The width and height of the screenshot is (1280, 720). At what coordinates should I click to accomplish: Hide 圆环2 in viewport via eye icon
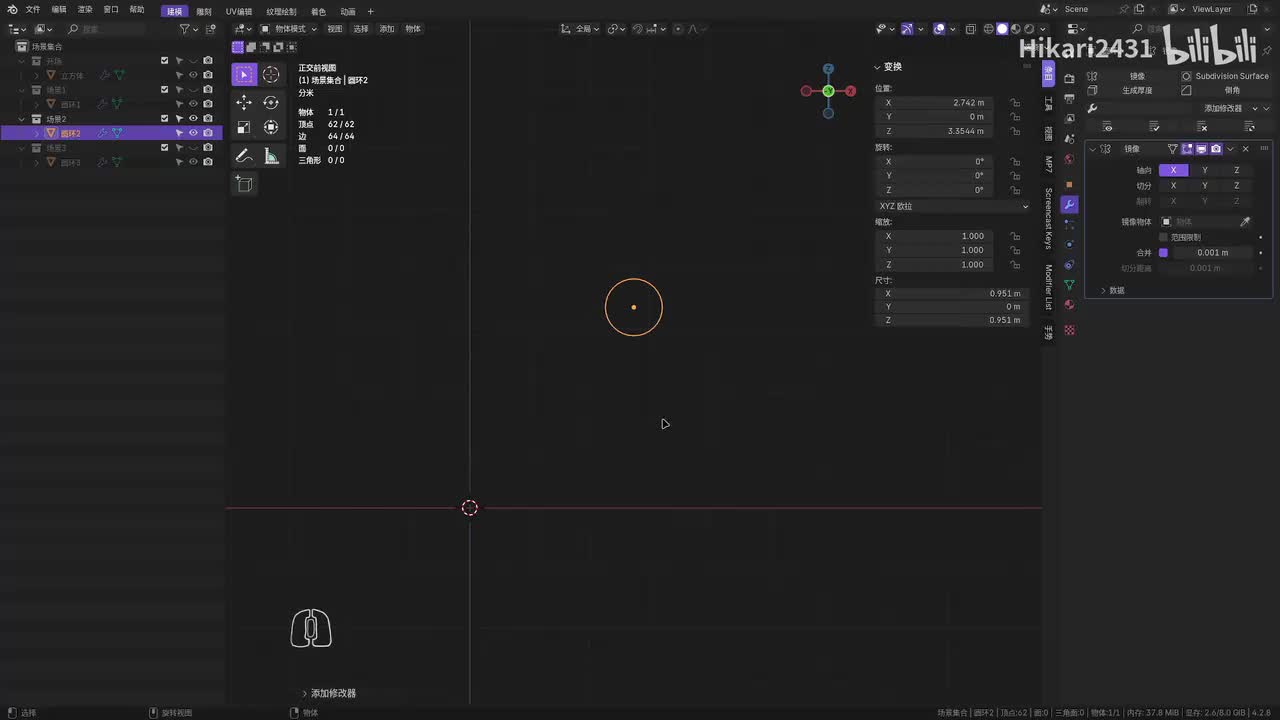(x=193, y=133)
